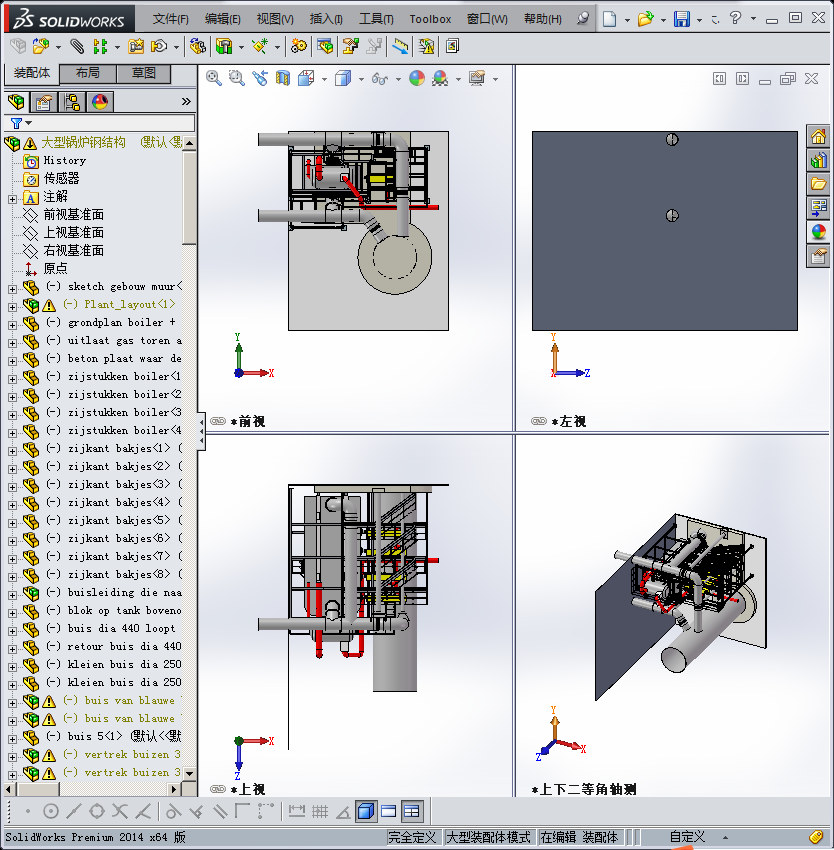
Task: Click the Measure ruler tool in the toolbar
Action: tap(400, 47)
